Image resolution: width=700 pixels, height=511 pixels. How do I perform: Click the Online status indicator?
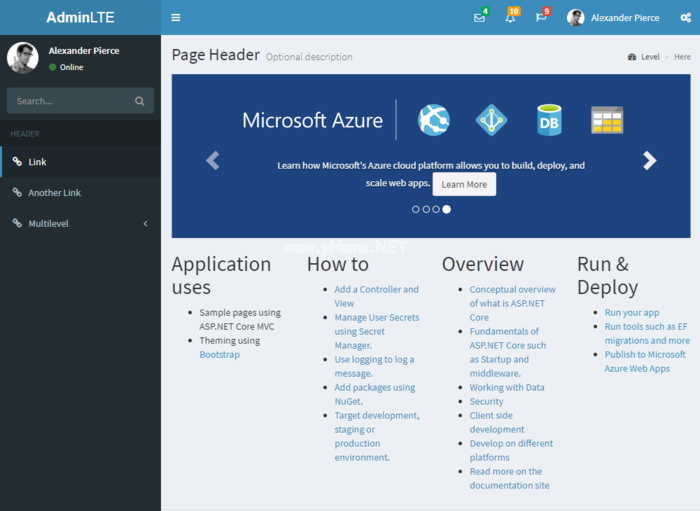tap(66, 67)
